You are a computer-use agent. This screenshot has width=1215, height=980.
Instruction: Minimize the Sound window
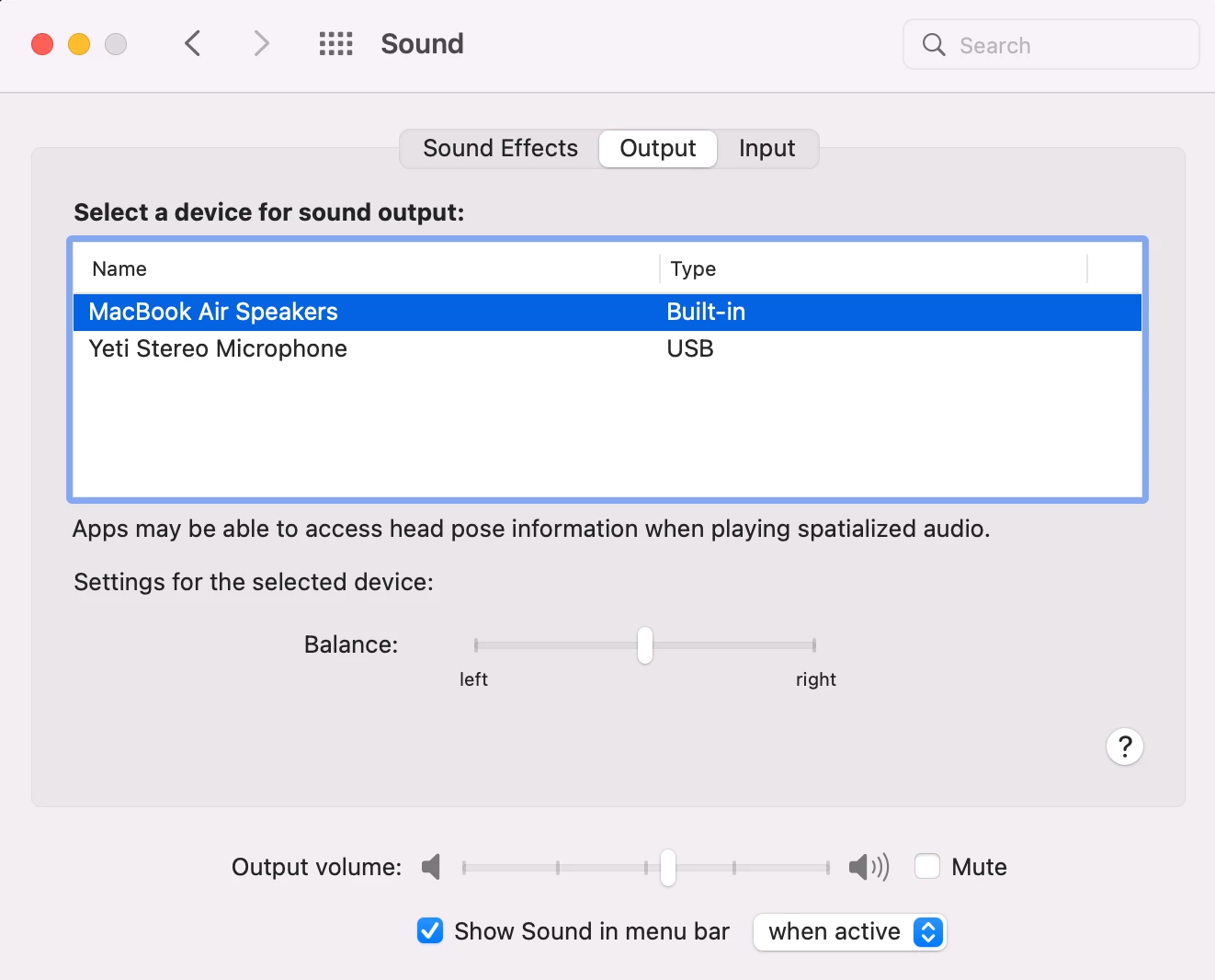click(x=79, y=44)
